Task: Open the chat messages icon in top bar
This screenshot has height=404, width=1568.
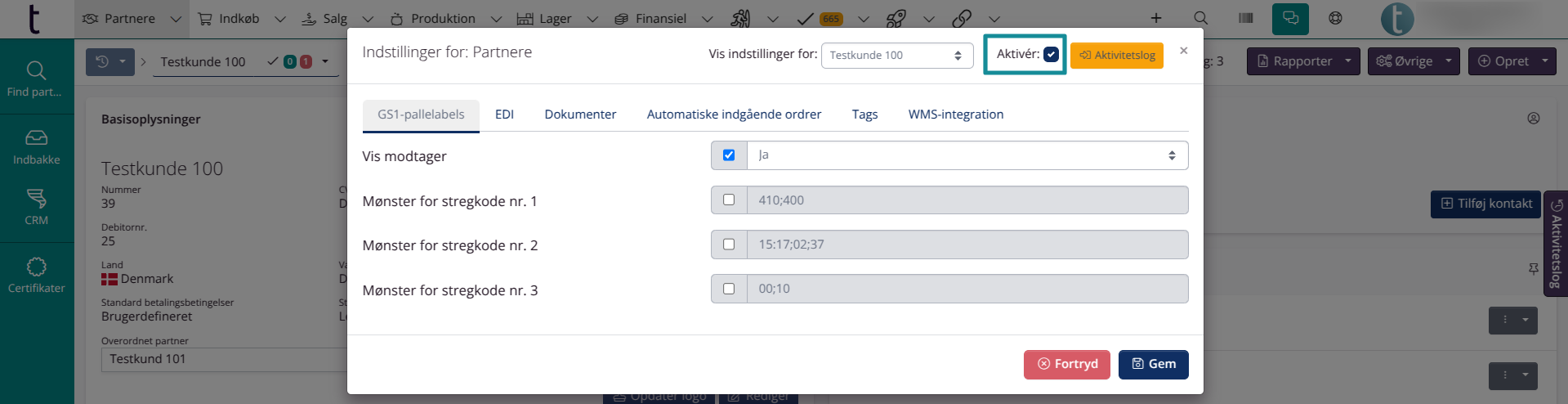Action: pyautogui.click(x=1290, y=18)
